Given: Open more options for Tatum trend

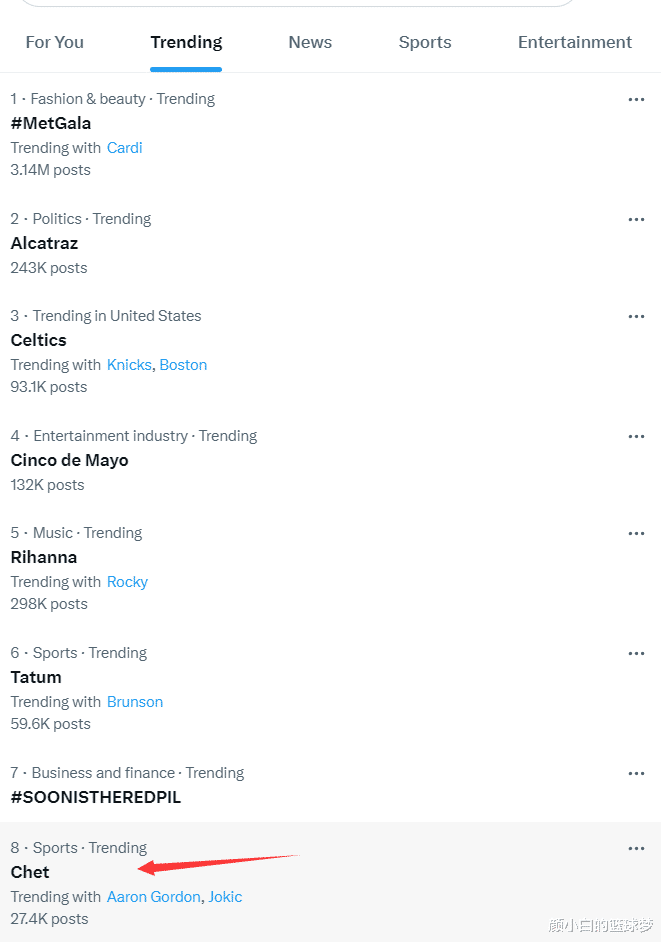Looking at the screenshot, I should pyautogui.click(x=636, y=653).
